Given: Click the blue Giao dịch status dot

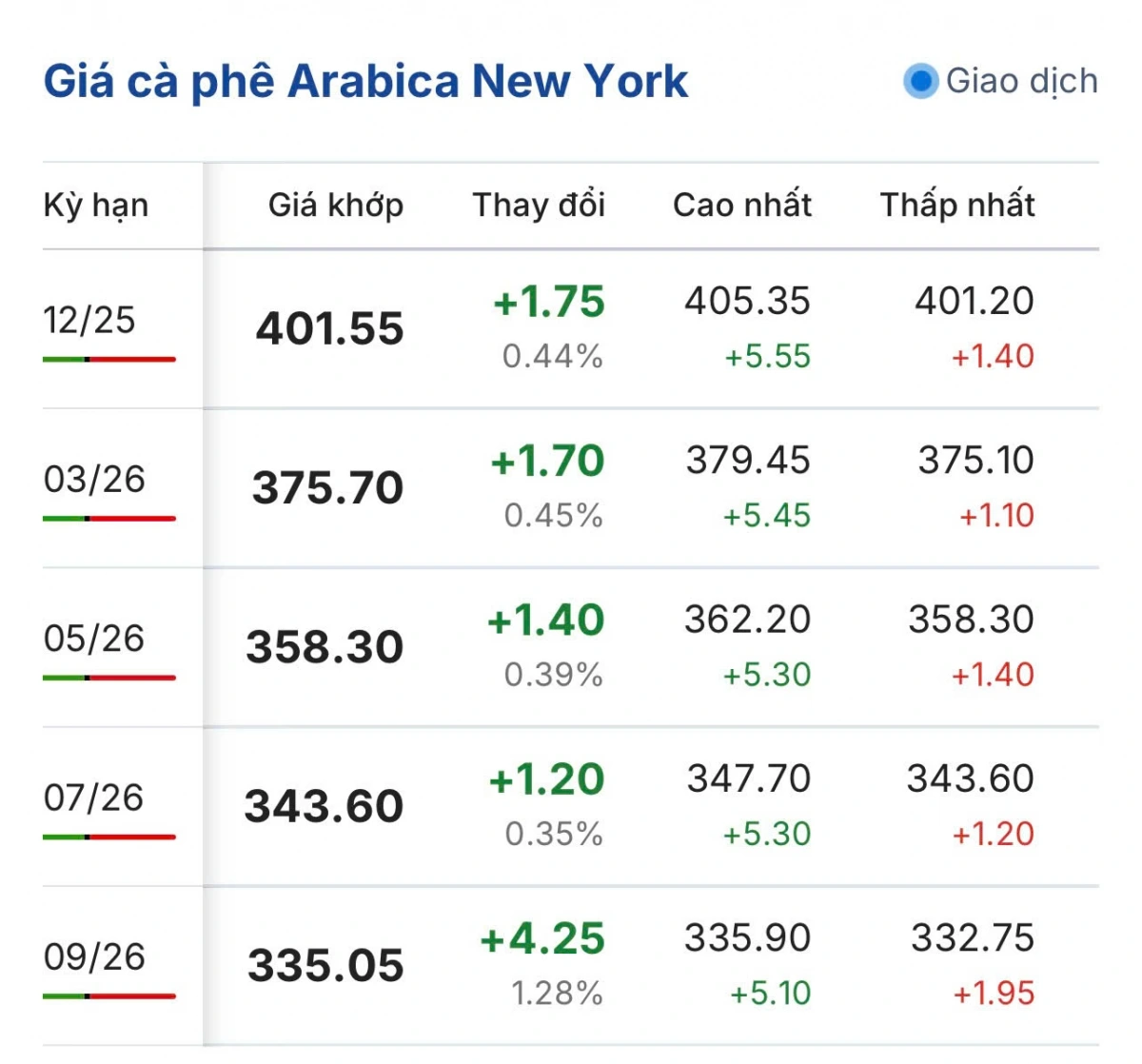Looking at the screenshot, I should pos(920,81).
